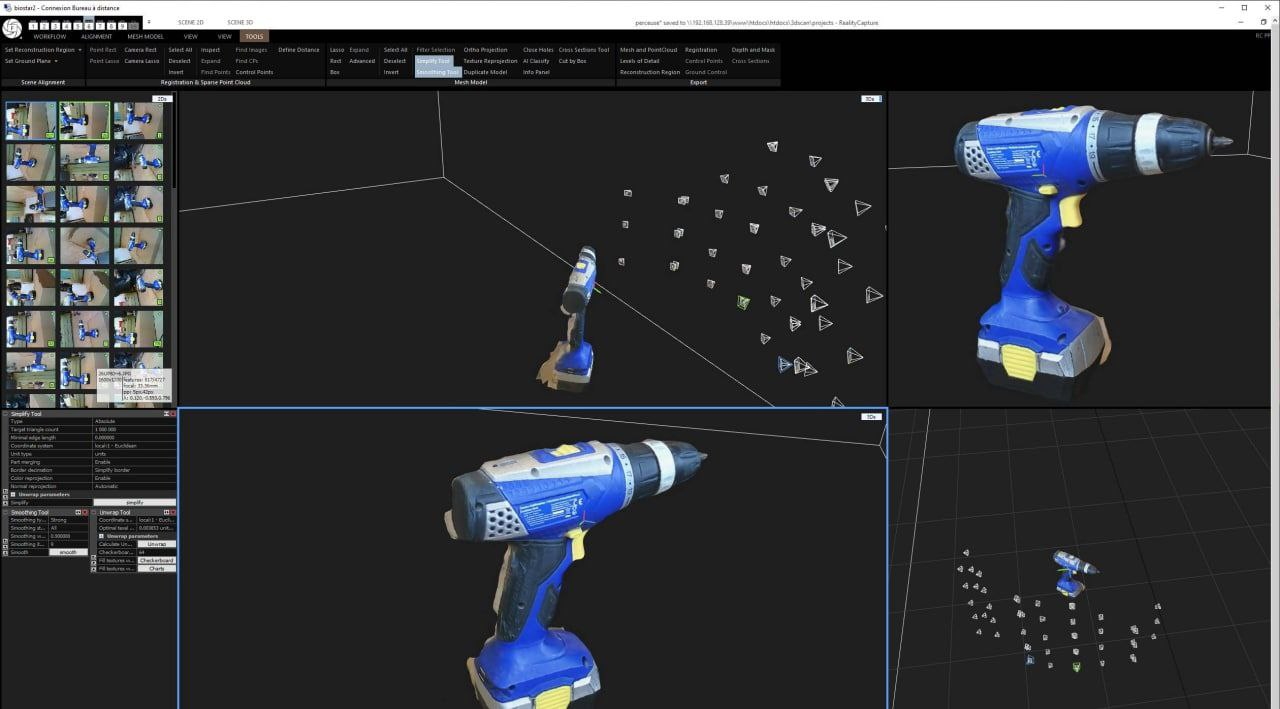Image resolution: width=1280 pixels, height=709 pixels.
Task: Collapse the Simplify Tool panel header
Action: point(5,414)
